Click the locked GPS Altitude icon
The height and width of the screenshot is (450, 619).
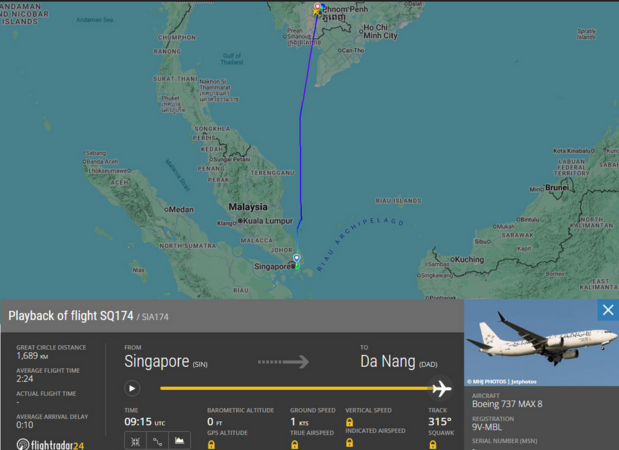coord(212,444)
